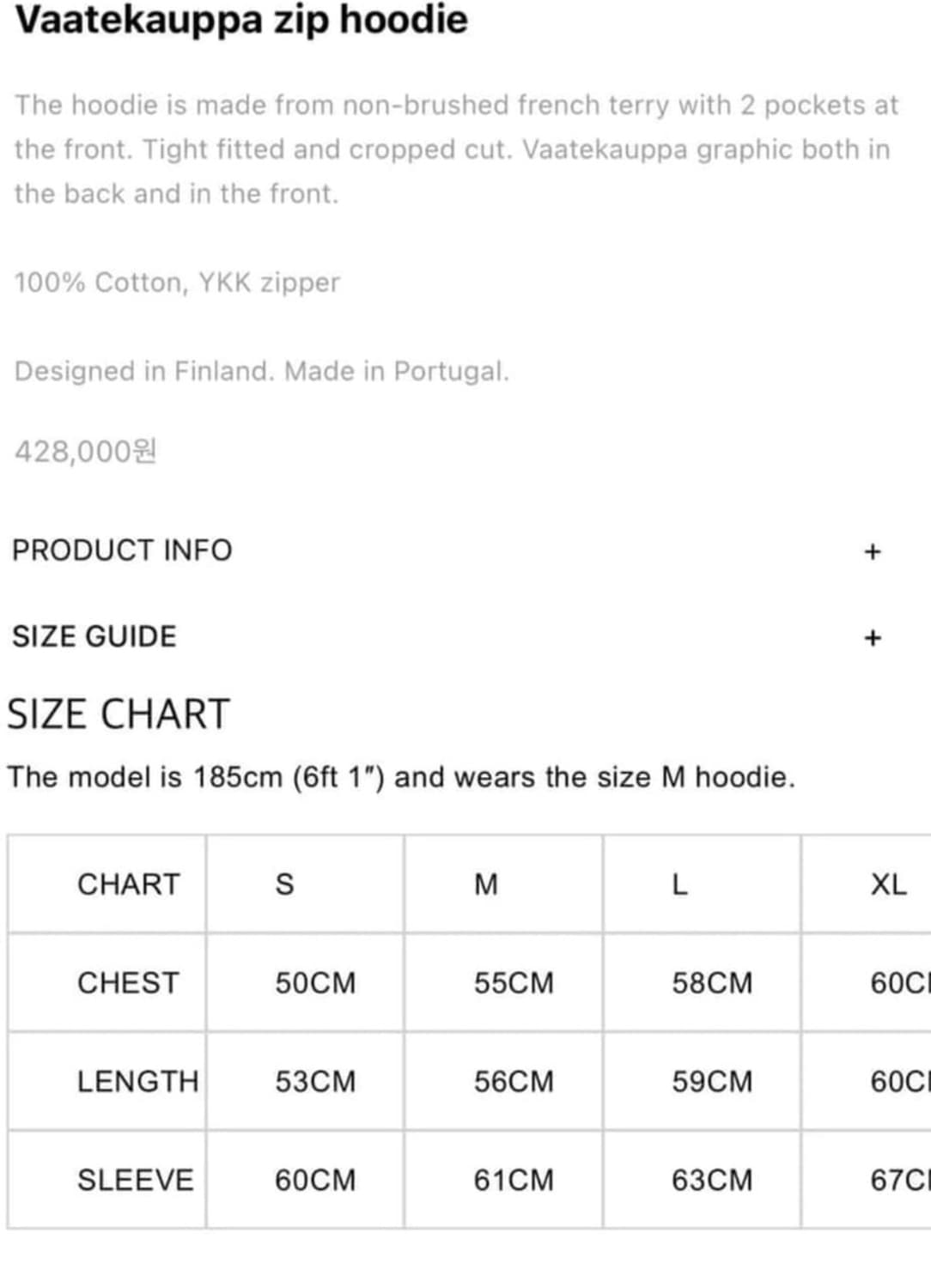Expand the PRODUCT INFO plus icon
This screenshot has width=931, height=1288.
point(873,551)
